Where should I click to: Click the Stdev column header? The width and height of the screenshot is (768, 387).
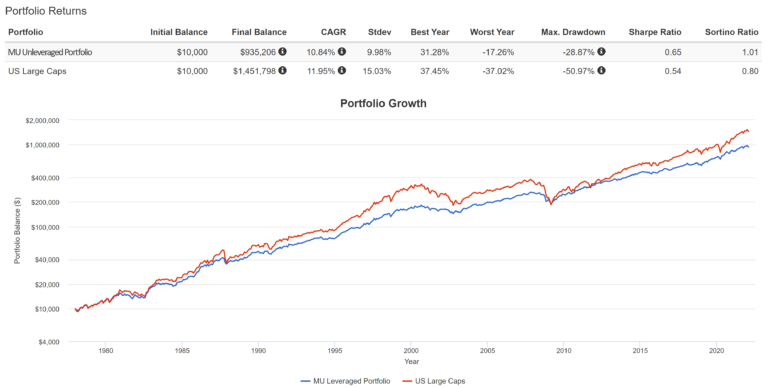click(x=379, y=32)
